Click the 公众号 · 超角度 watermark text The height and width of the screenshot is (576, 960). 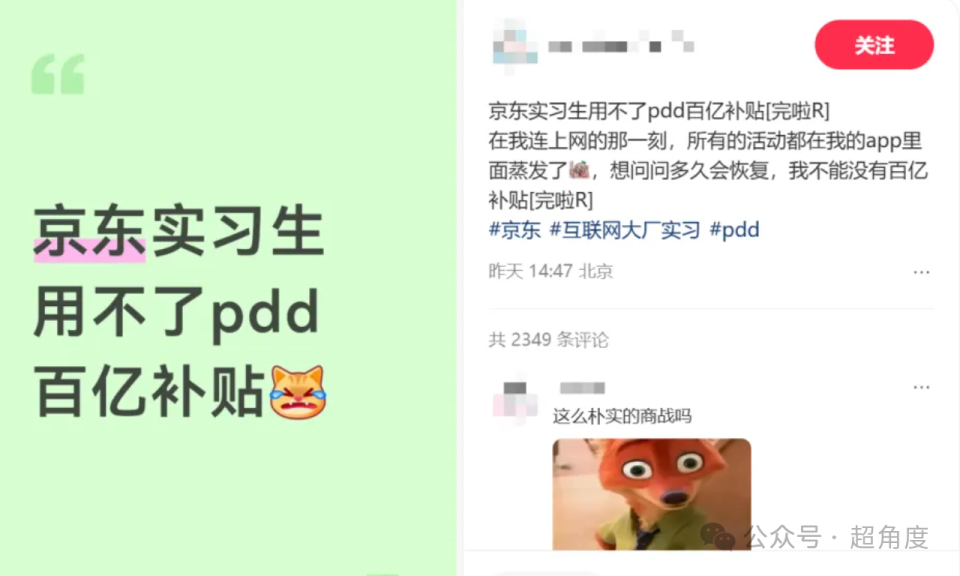tap(836, 537)
